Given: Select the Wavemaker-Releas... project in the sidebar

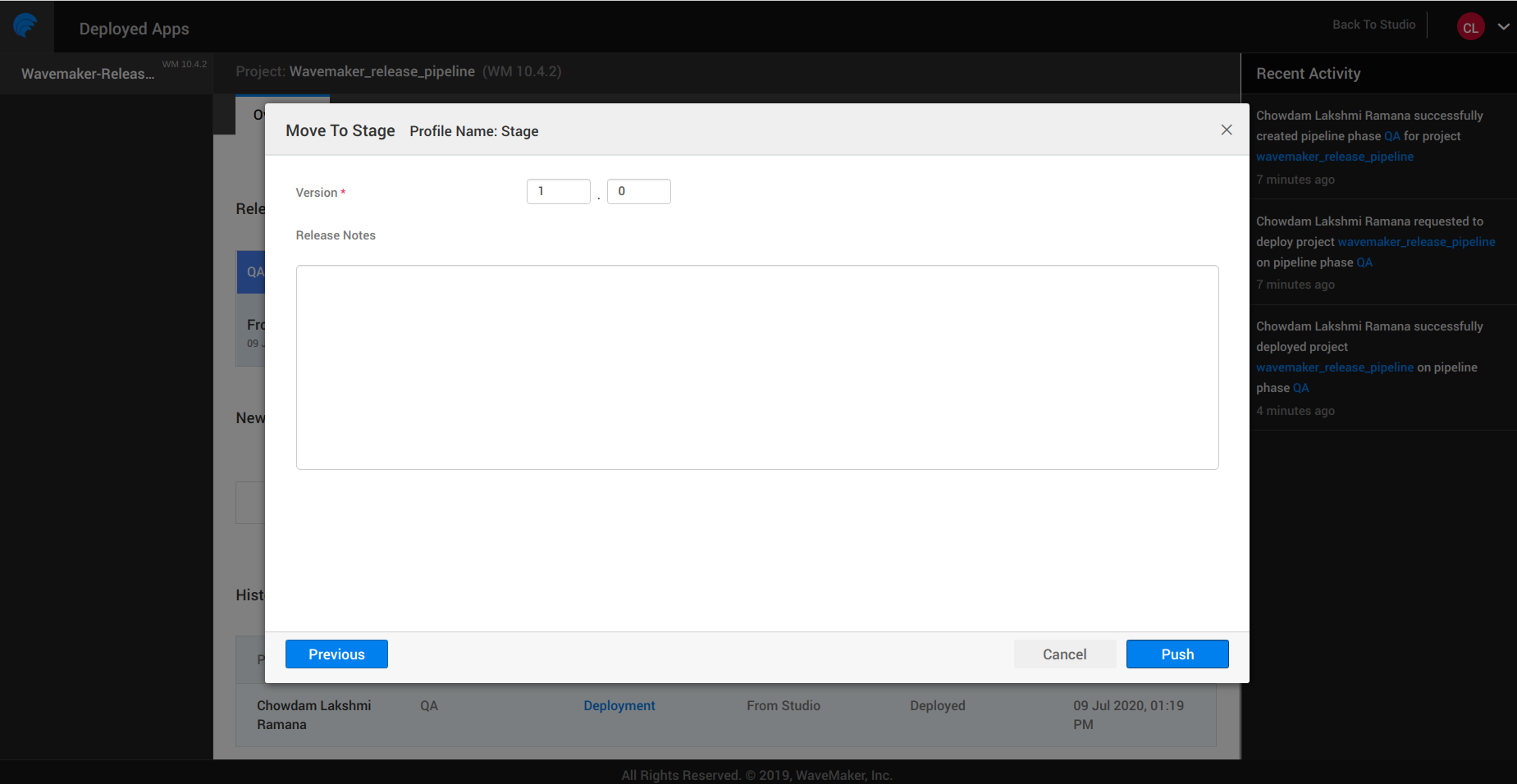Looking at the screenshot, I should tap(89, 73).
